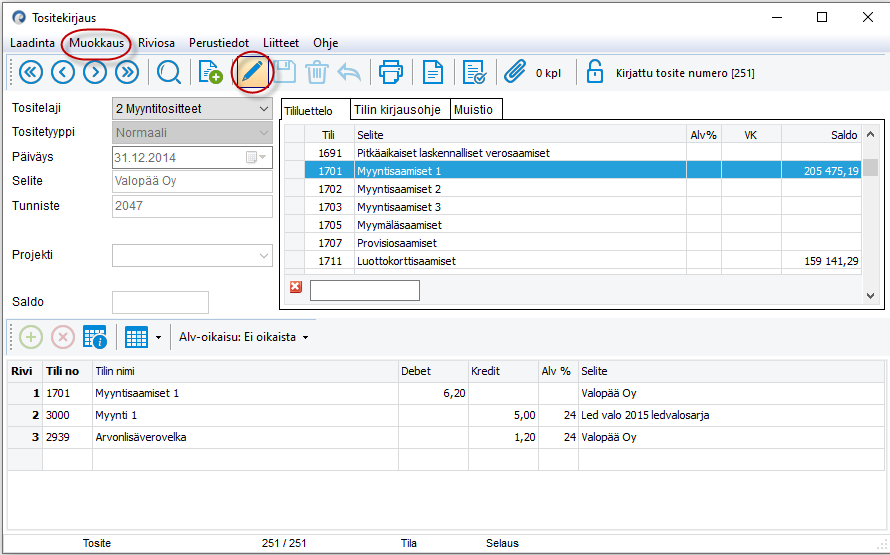This screenshot has width=890, height=555.
Task: Open attachments with the paperclip icon
Action: coord(515,73)
